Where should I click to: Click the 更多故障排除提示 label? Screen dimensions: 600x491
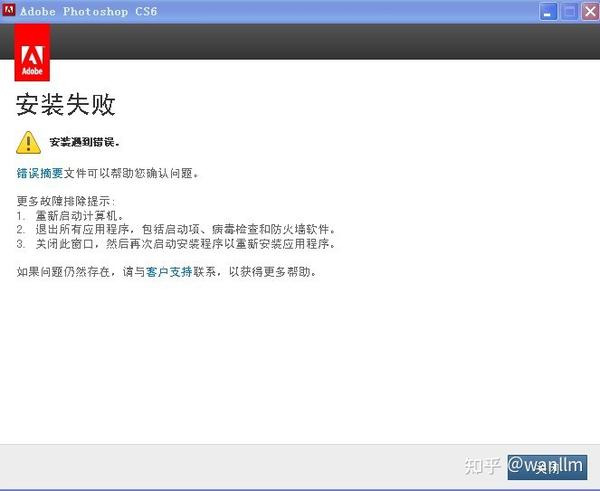[65, 201]
